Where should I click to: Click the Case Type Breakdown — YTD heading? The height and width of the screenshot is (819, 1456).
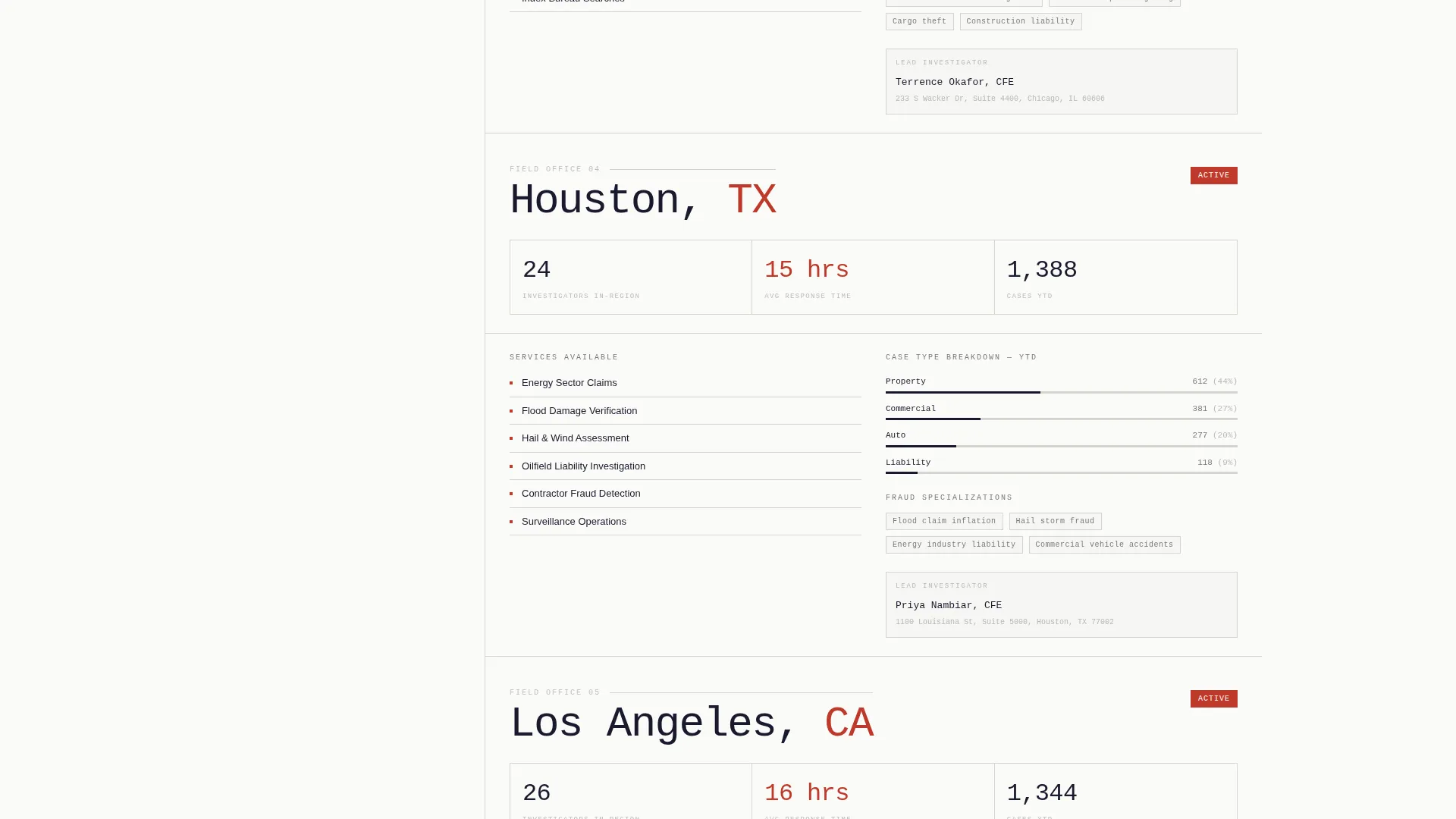pyautogui.click(x=961, y=357)
